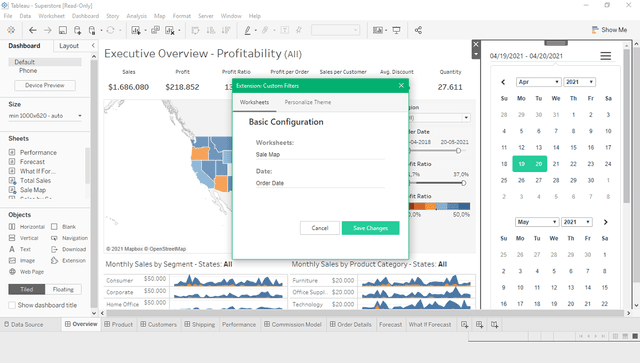Click the Device Preview button
The width and height of the screenshot is (640, 363).
tap(45, 85)
